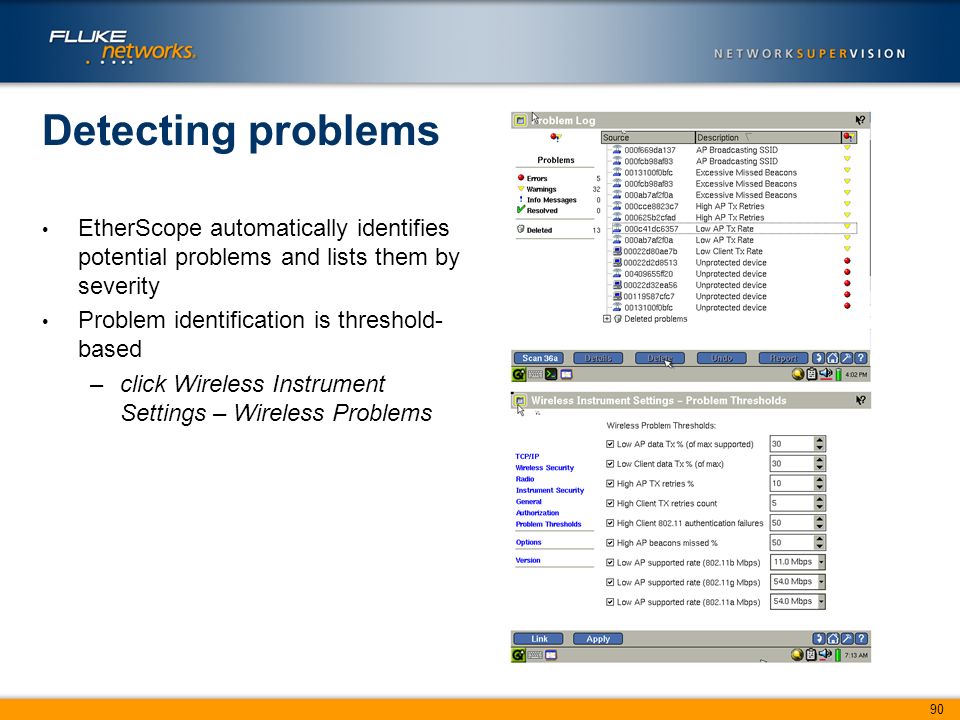Toggle Low AP supported rate 802.11g checkbox
960x720 pixels.
click(x=610, y=582)
